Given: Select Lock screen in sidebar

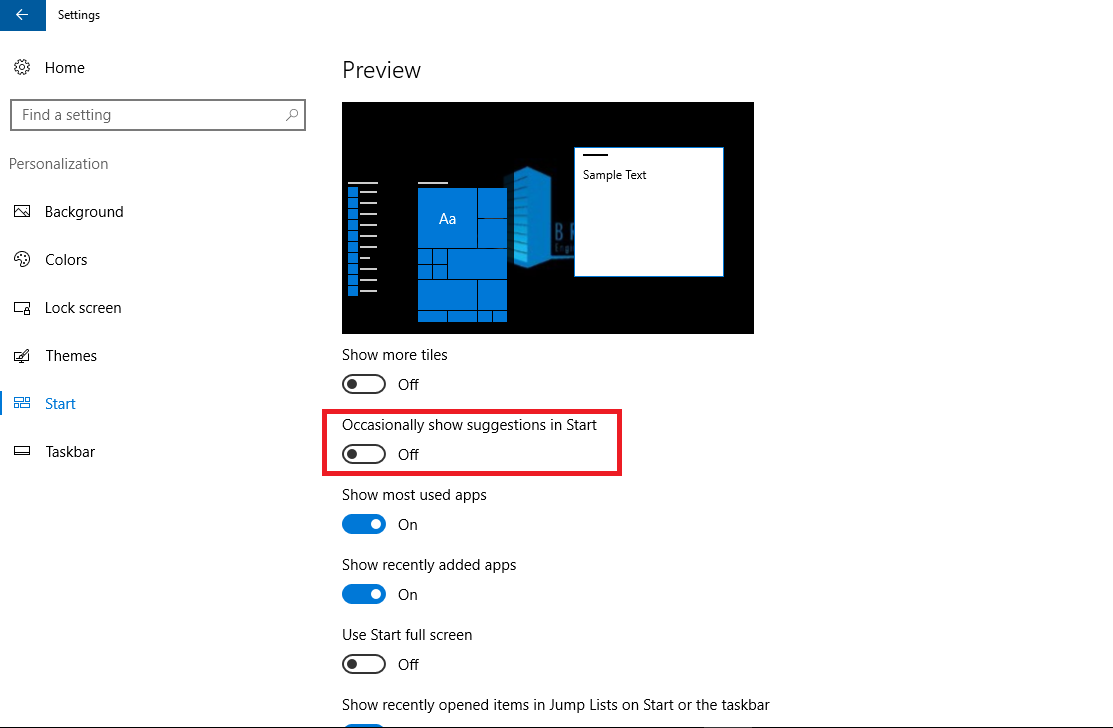Looking at the screenshot, I should [x=83, y=308].
